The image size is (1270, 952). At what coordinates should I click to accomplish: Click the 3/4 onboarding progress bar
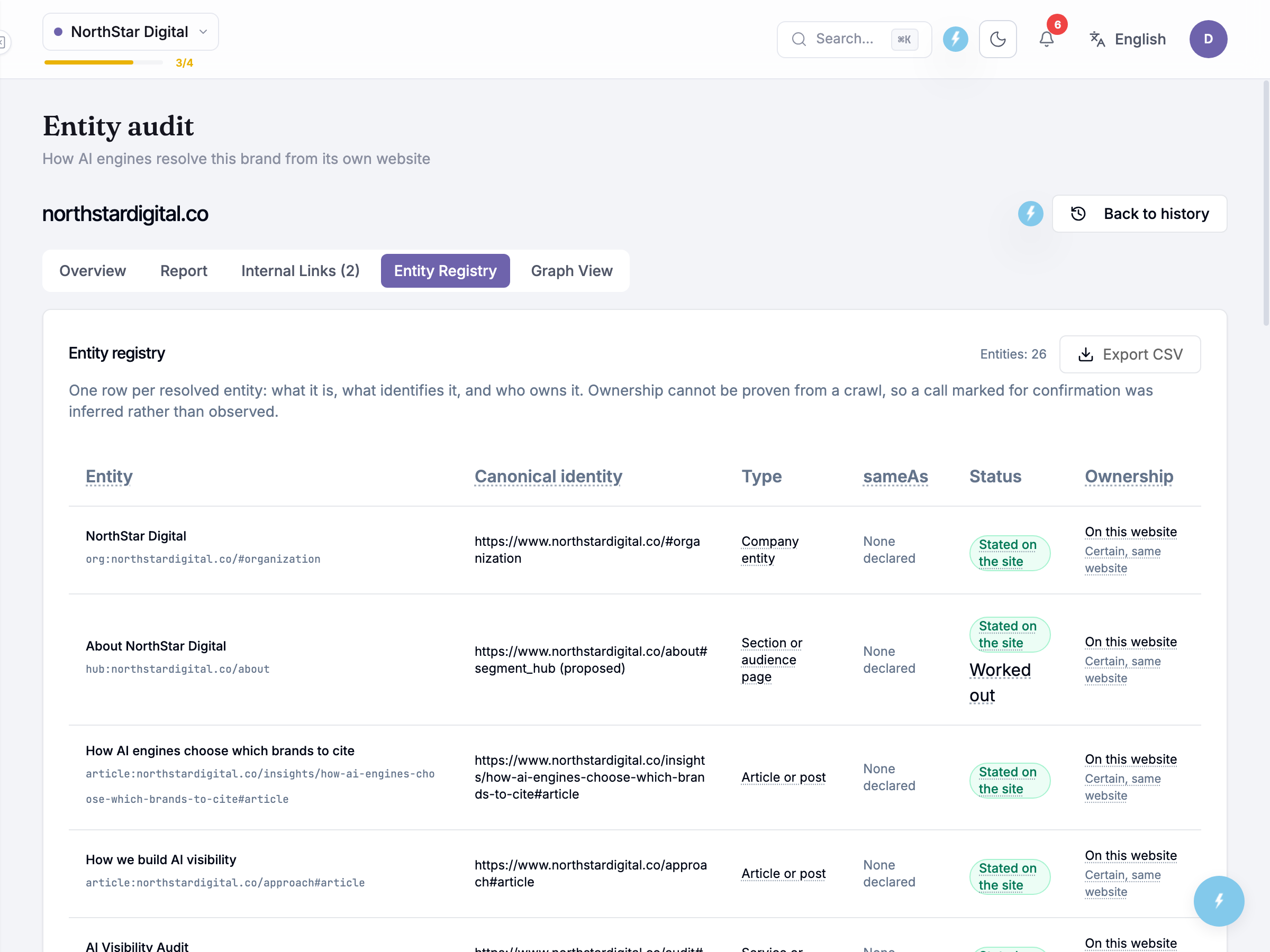pos(103,62)
